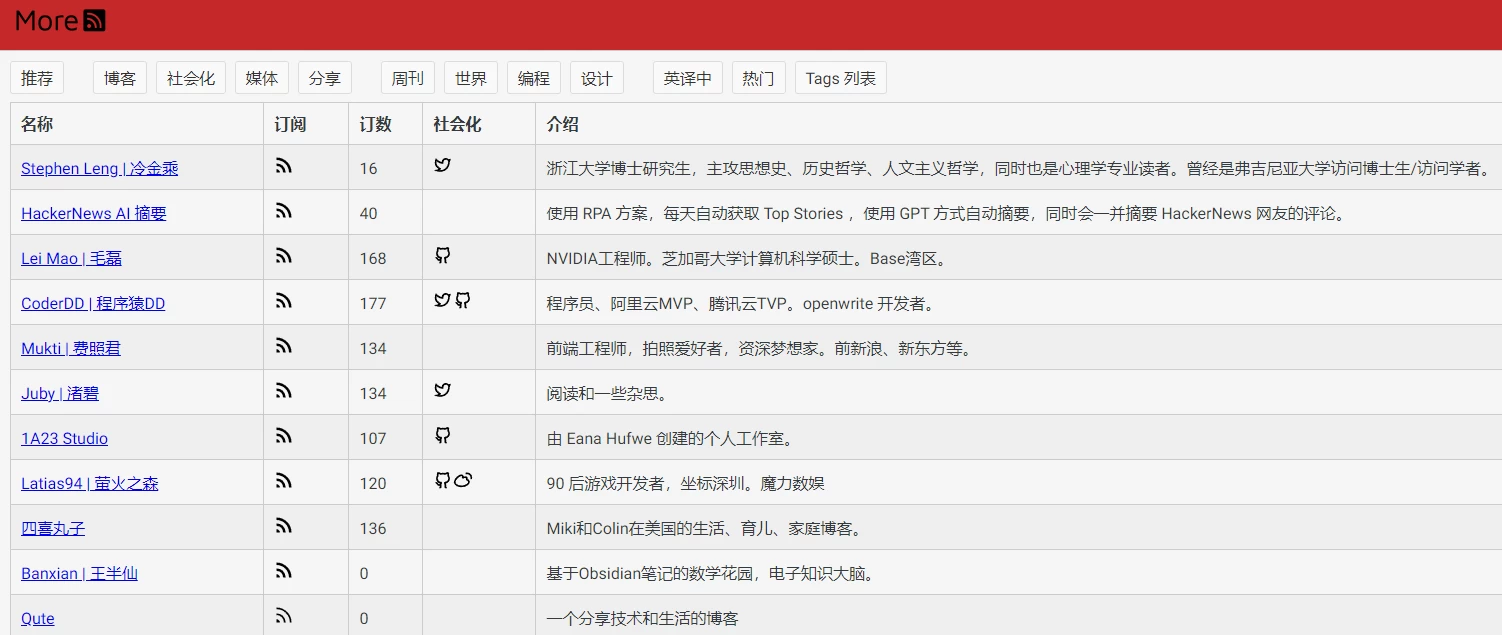Viewport: 1502px width, 635px height.
Task: Show the Tags 列表 page
Action: point(840,78)
